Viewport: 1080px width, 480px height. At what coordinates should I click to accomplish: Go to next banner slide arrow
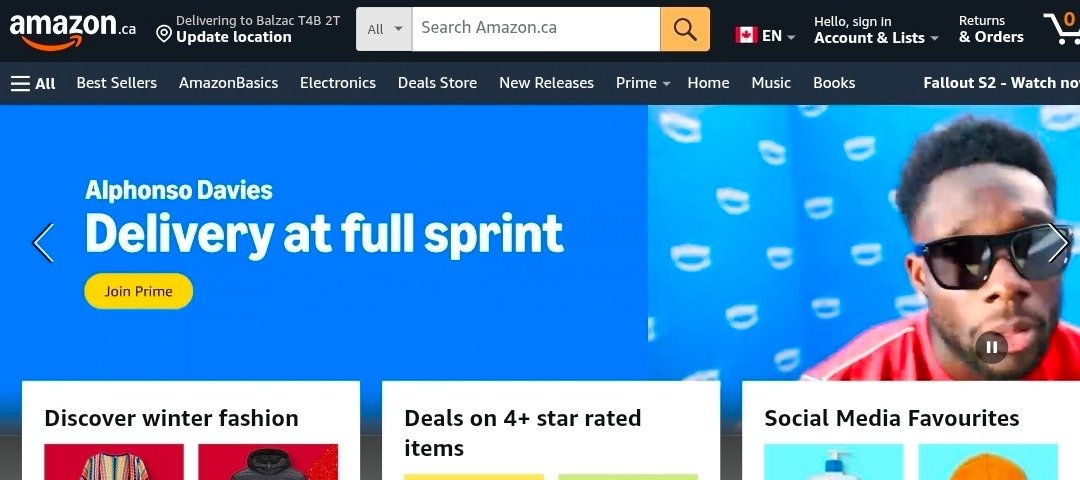click(1058, 242)
